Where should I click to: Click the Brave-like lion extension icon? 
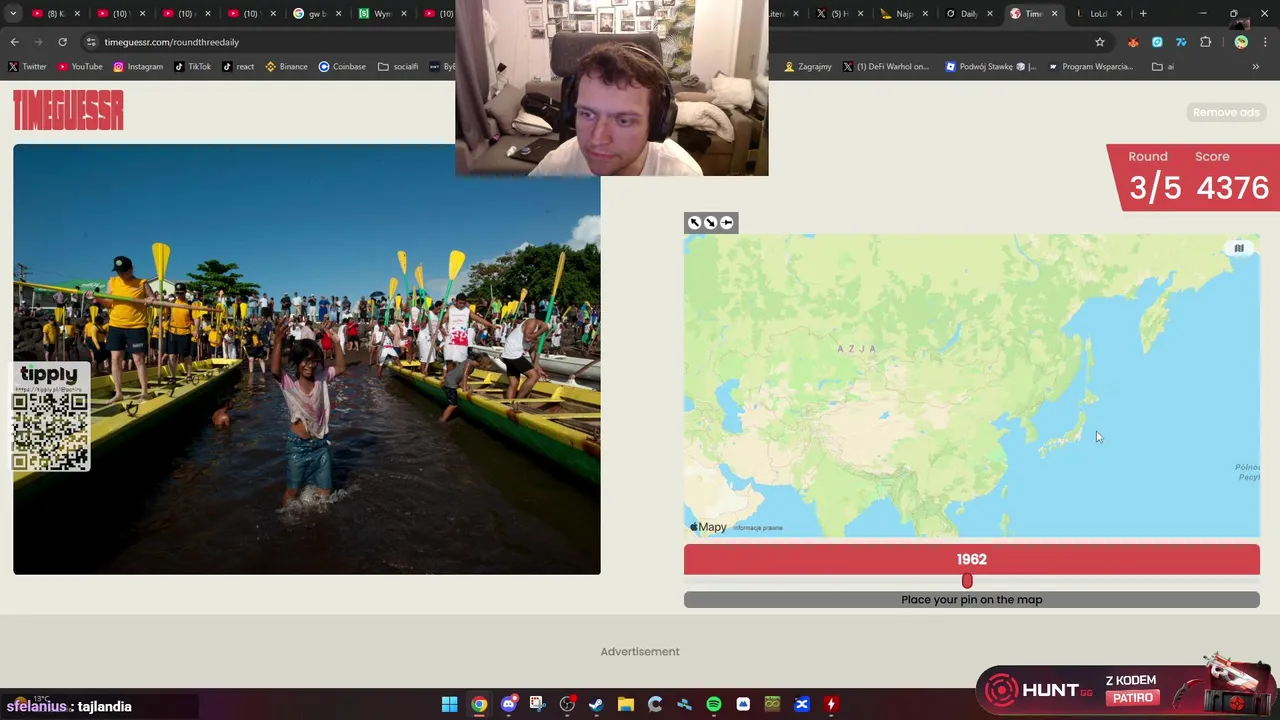pos(1133,42)
